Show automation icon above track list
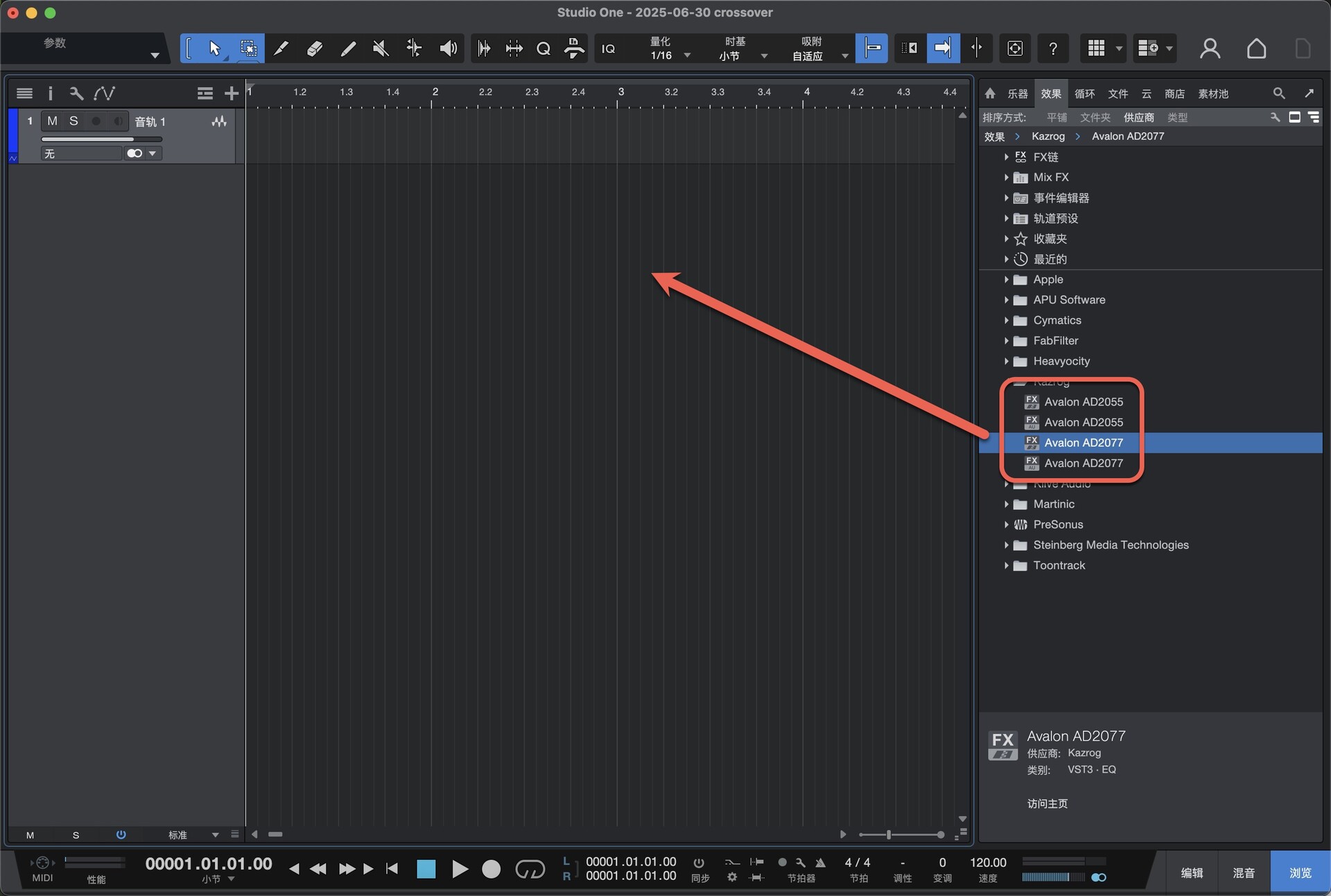This screenshot has width=1331, height=896. (x=105, y=93)
